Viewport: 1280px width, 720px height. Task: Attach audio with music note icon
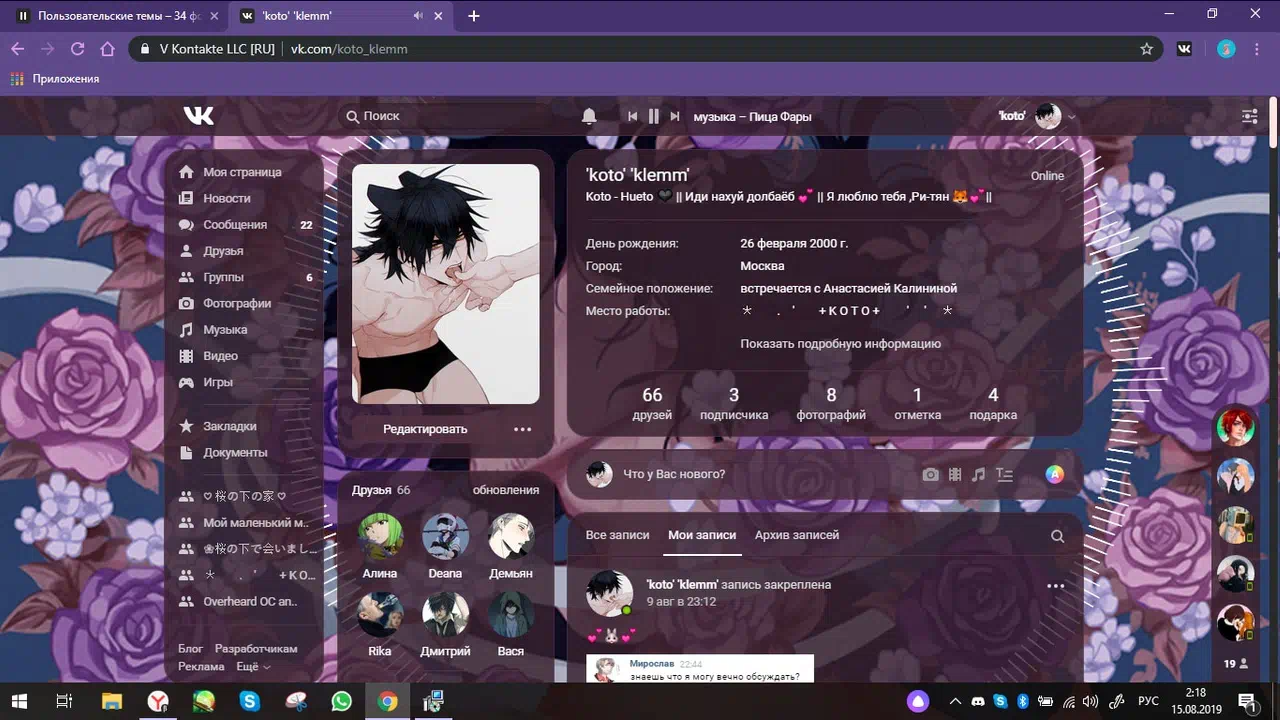pyautogui.click(x=979, y=475)
